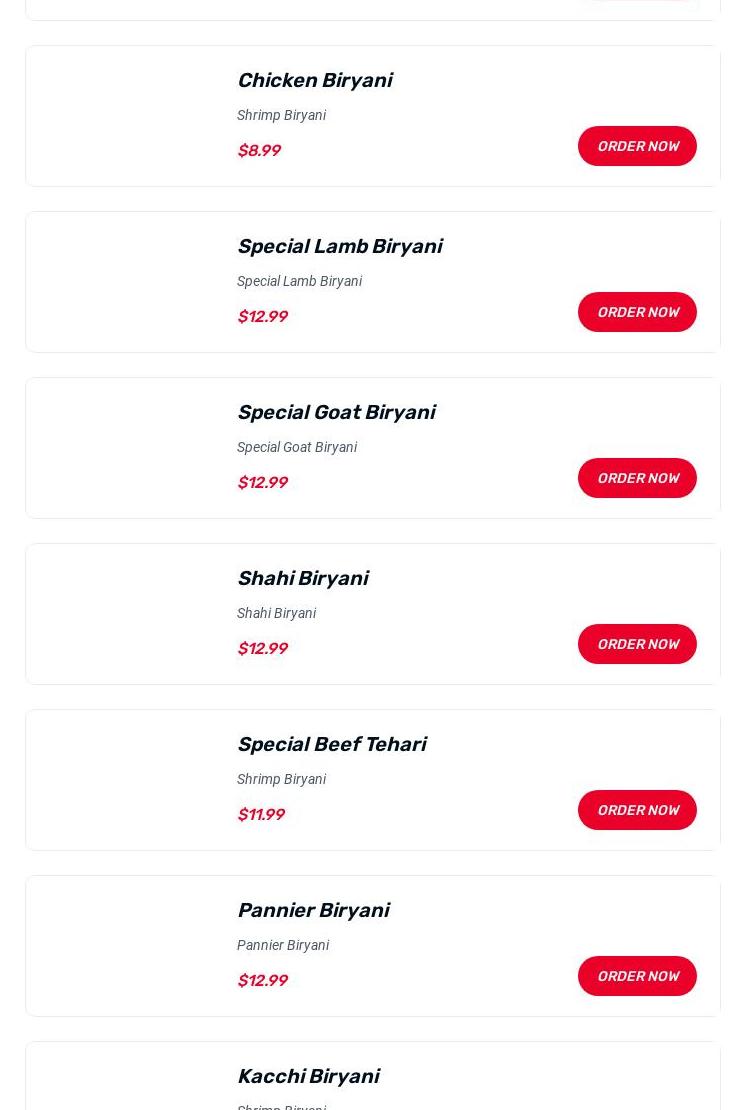The width and height of the screenshot is (745, 1110).
Task: Open the Chicken Biryani item title
Action: pos(314,80)
